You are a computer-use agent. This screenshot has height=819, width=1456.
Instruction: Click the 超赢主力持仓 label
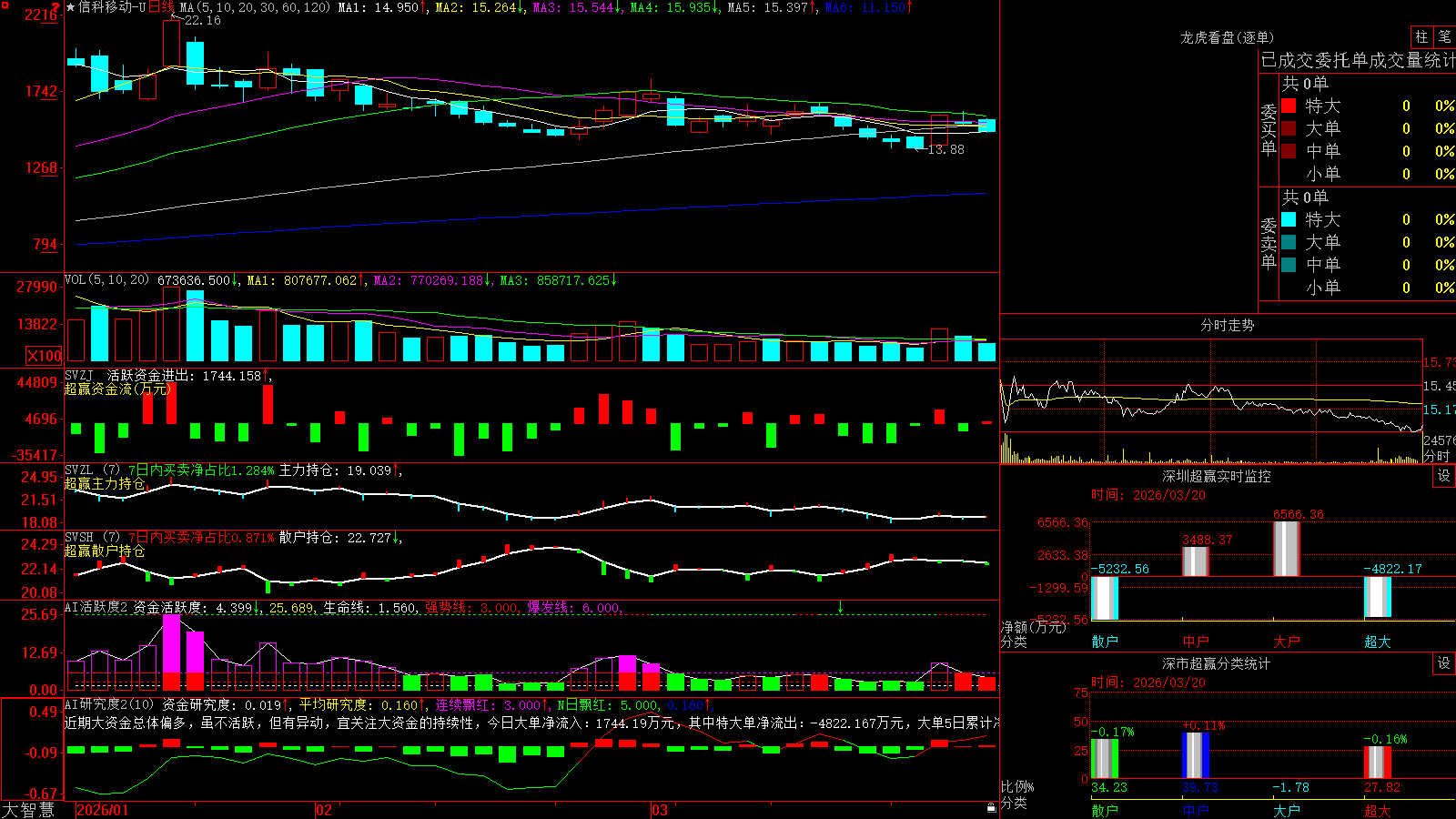(x=105, y=484)
